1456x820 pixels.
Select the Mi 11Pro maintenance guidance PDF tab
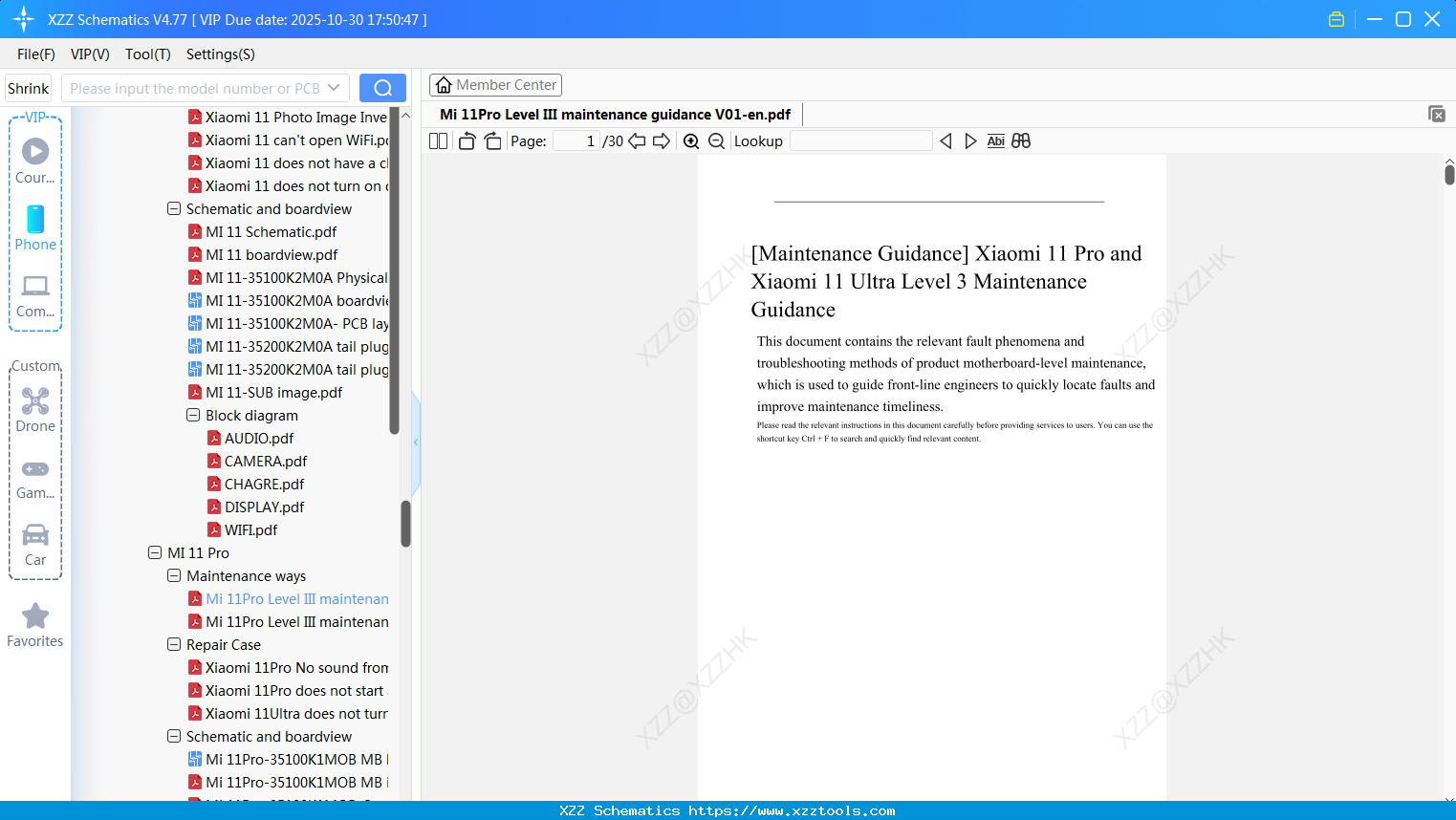(616, 115)
